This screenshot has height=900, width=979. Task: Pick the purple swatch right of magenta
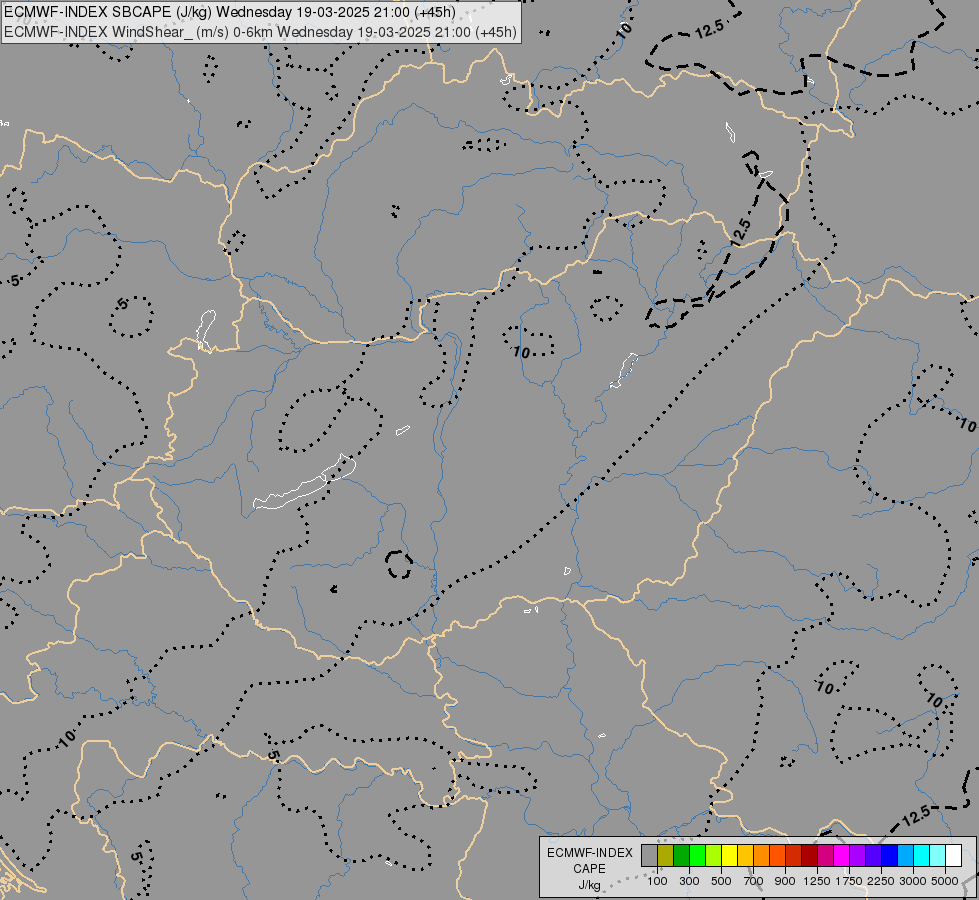click(x=858, y=855)
